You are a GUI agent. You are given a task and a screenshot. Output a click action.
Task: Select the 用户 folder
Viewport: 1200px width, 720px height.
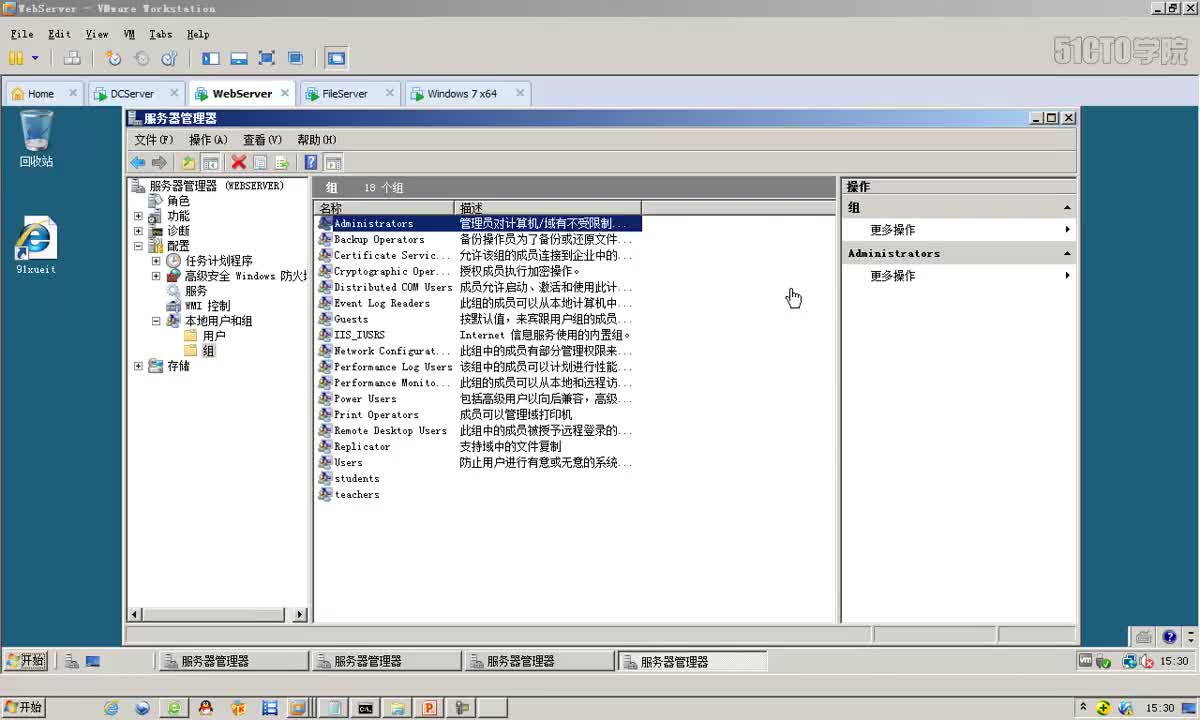(214, 336)
